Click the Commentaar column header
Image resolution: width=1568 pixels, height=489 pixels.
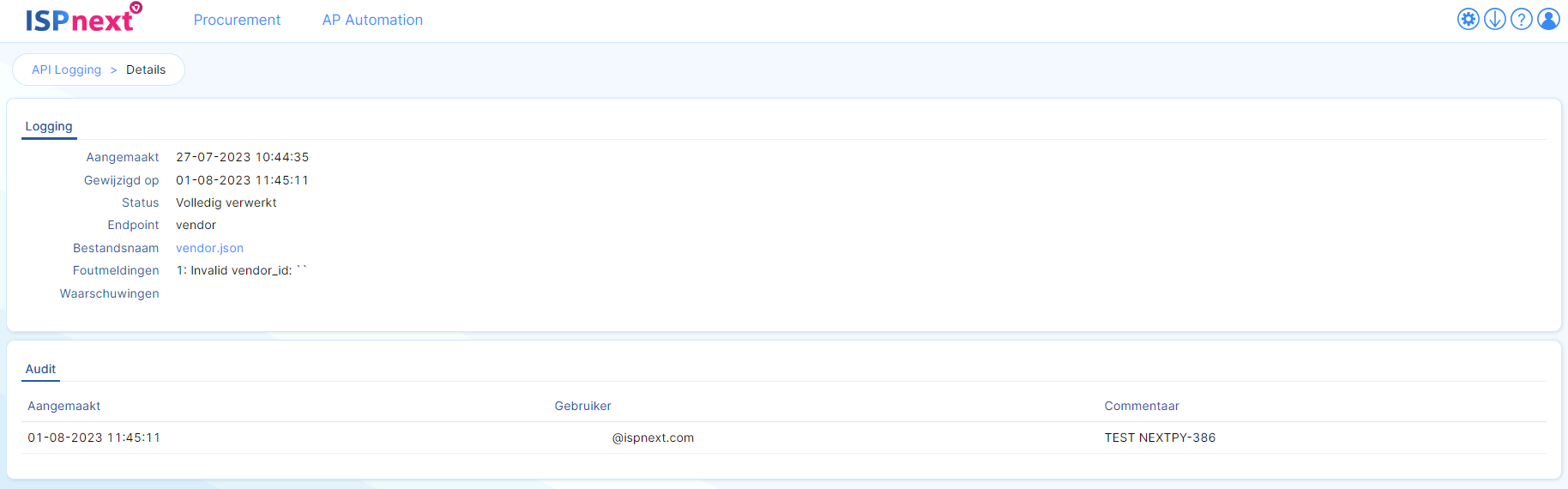[1142, 406]
